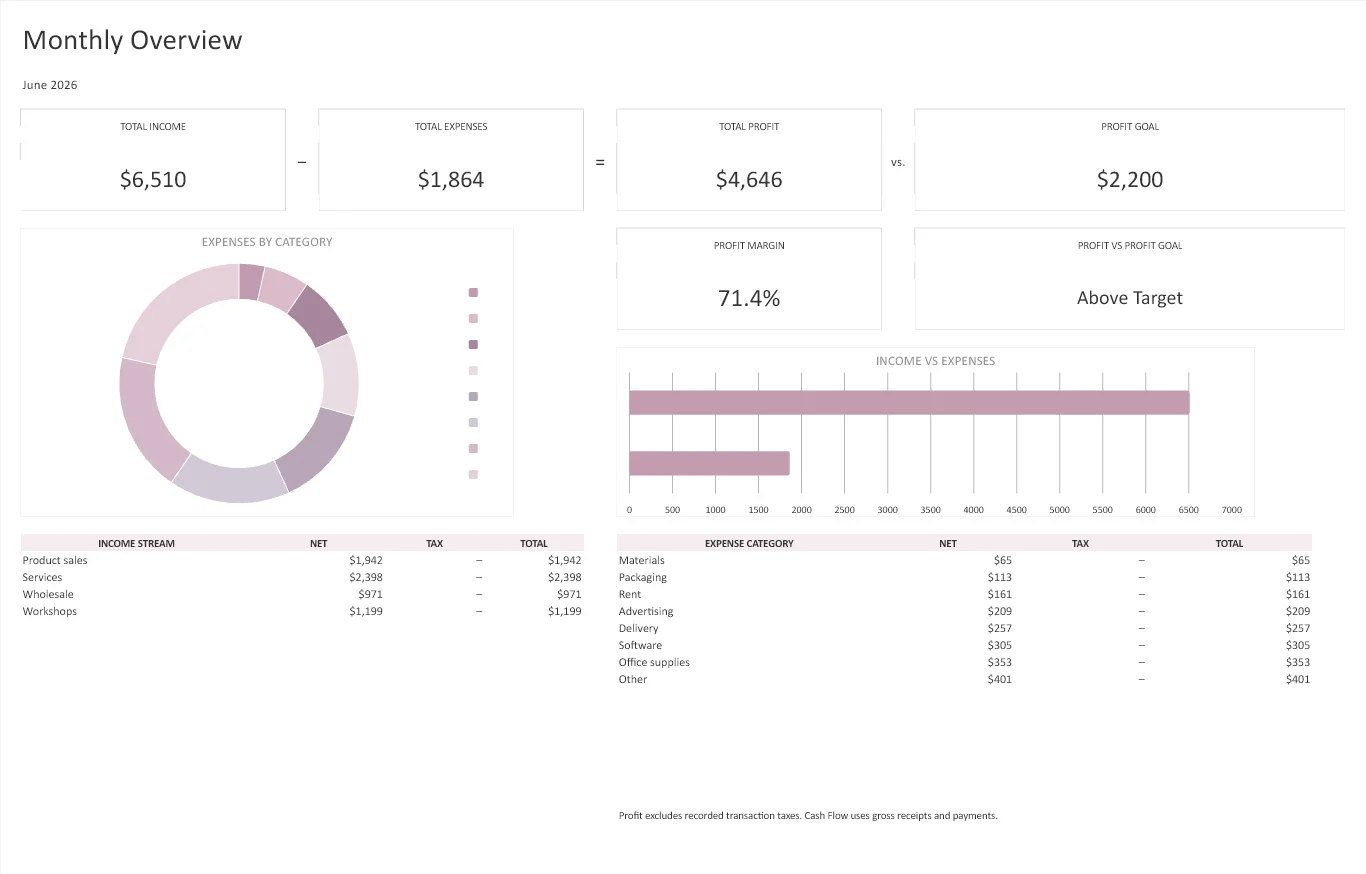Click the Services income stream label
The width and height of the screenshot is (1366, 874).
(42, 577)
